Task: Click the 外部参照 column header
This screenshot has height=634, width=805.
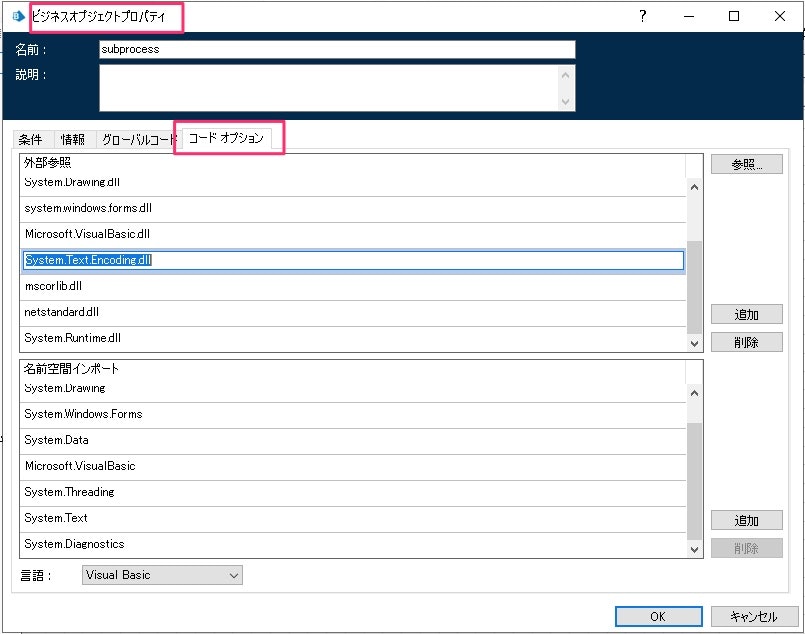Action: (353, 163)
